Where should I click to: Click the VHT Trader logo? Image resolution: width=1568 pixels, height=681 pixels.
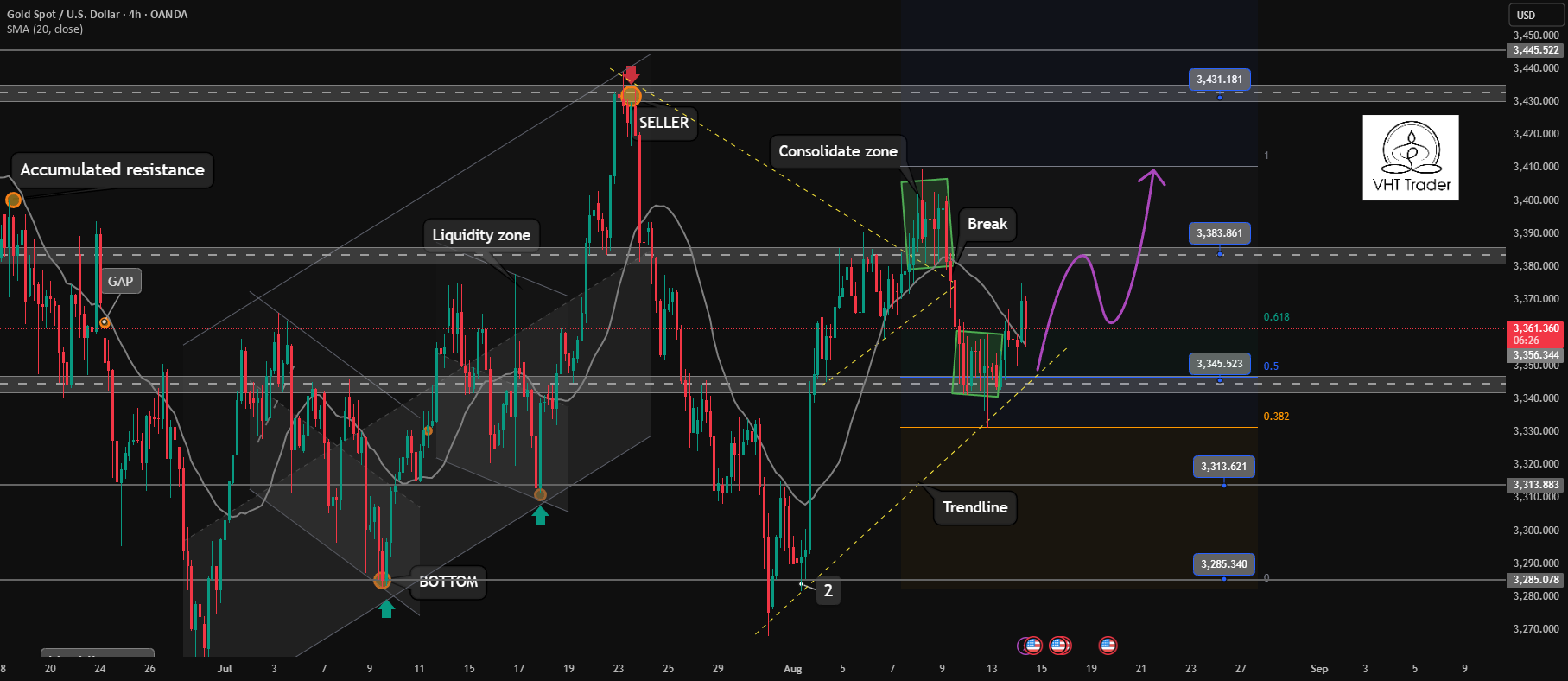point(1411,158)
